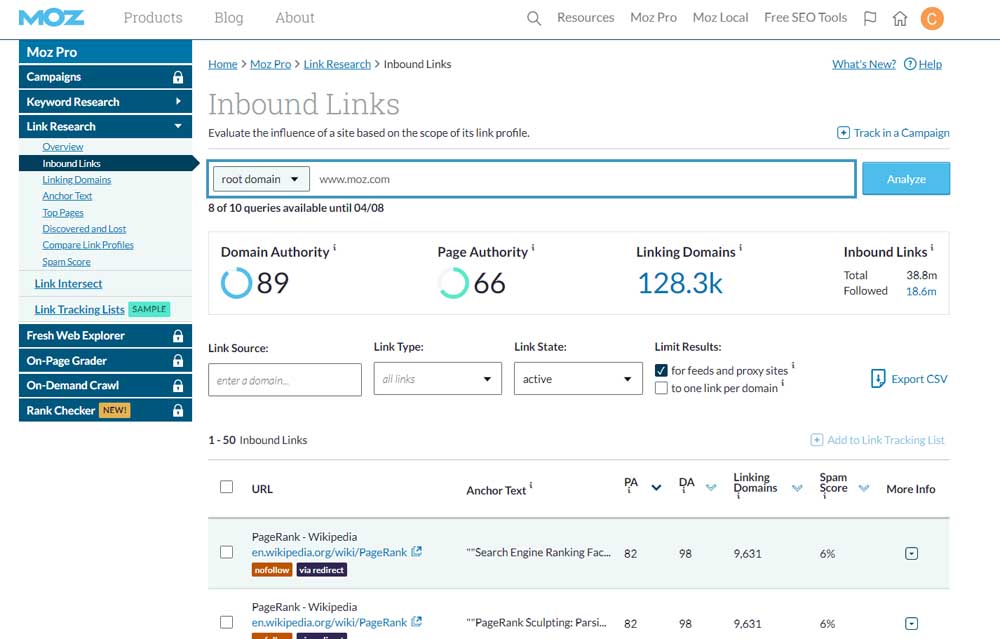Open the Blog nav item

229,18
